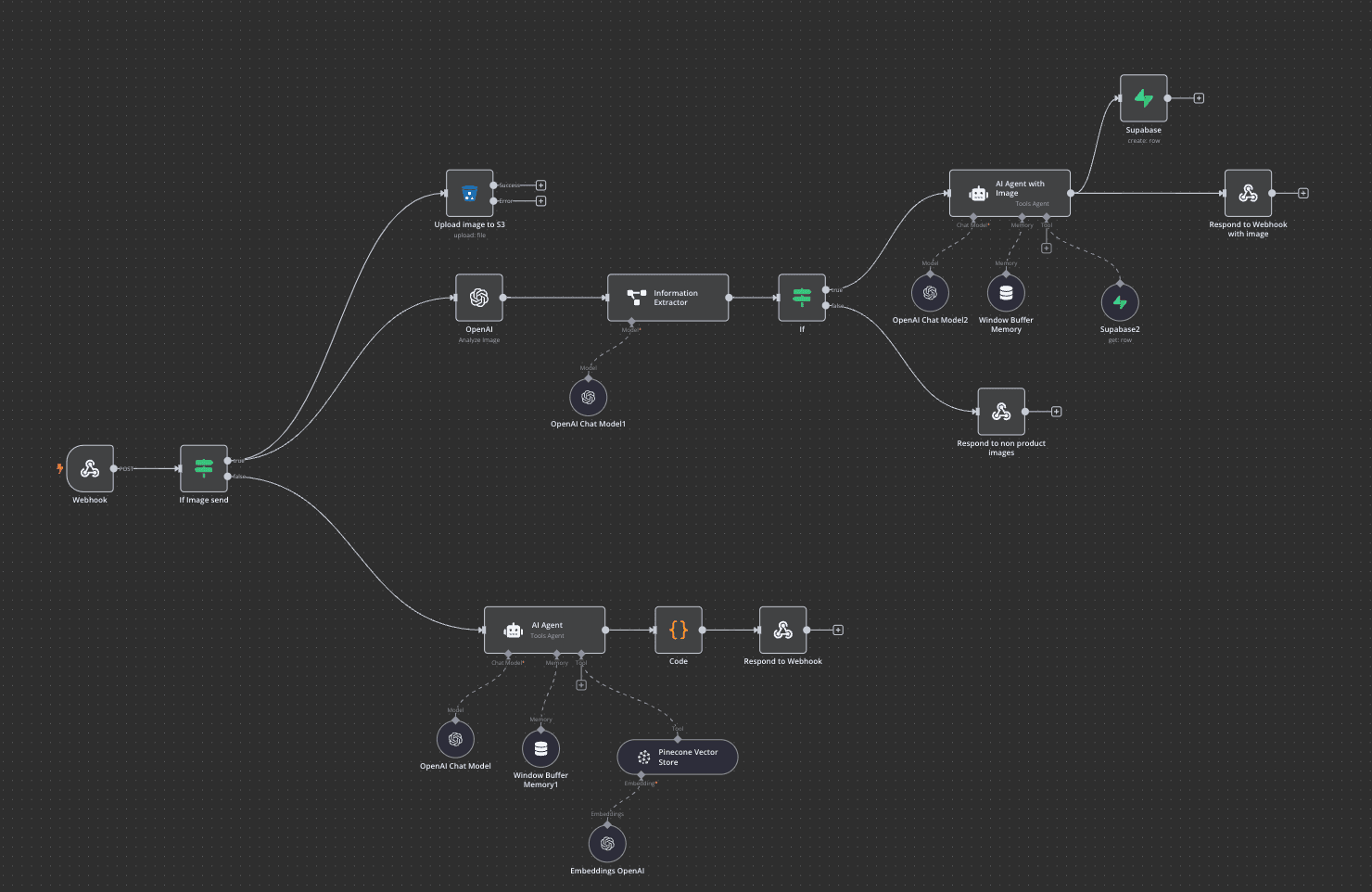Click the 'Respond to non product images' label
The height and width of the screenshot is (892, 1372).
[1001, 448]
